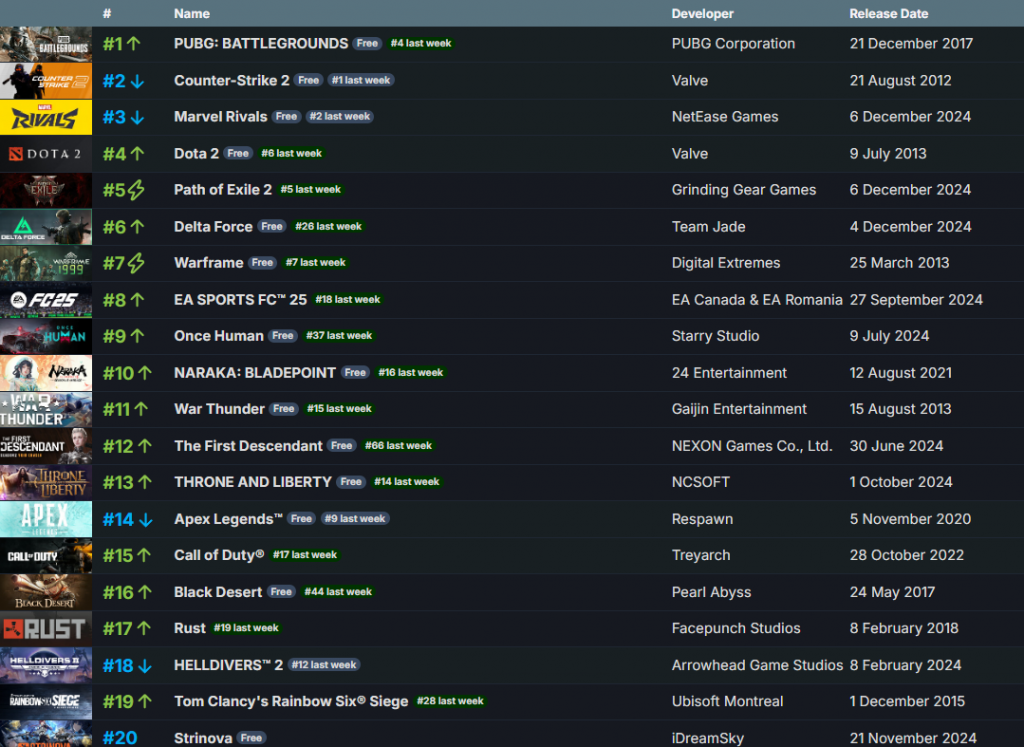Click the up arrow next to rank #11
The image size is (1024, 747).
pyautogui.click(x=141, y=409)
